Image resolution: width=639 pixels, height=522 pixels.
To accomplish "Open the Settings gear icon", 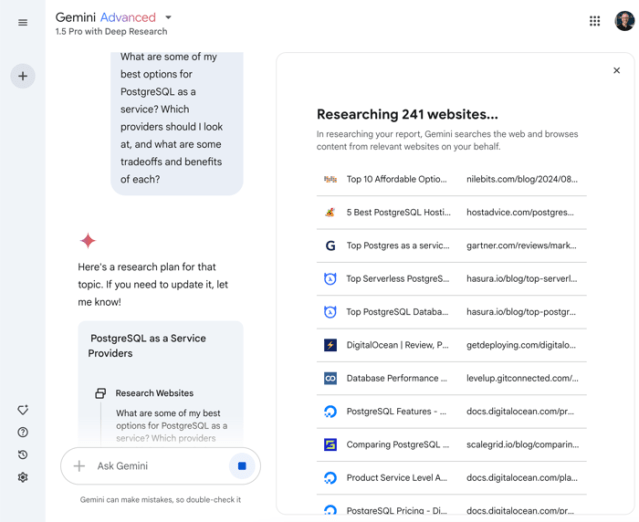I will click(23, 477).
